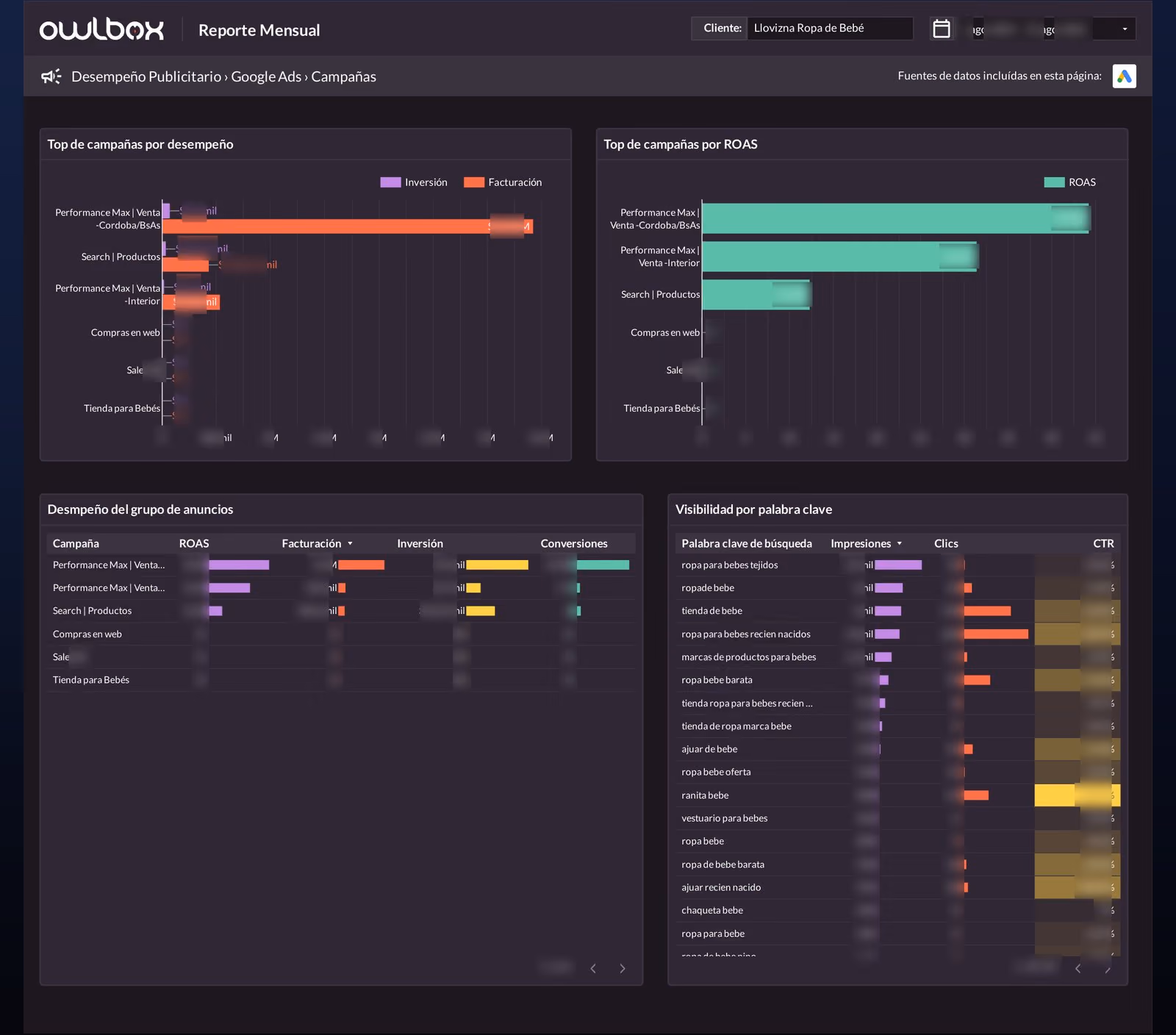The image size is (1176, 1035).
Task: Select 'Search | Productos' row in ad group table
Action: (x=341, y=611)
